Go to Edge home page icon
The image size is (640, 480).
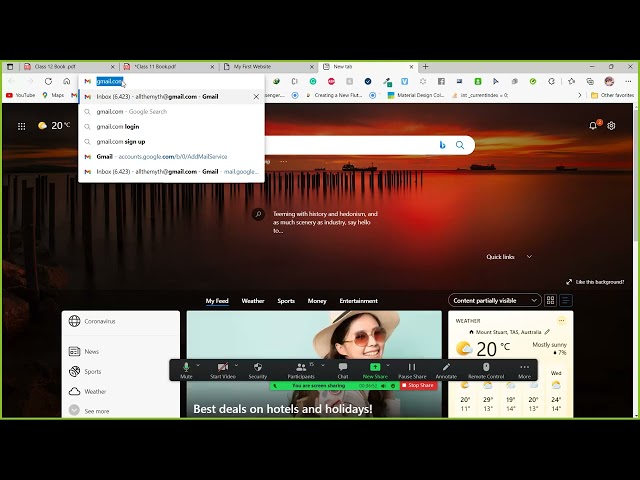tap(67, 81)
